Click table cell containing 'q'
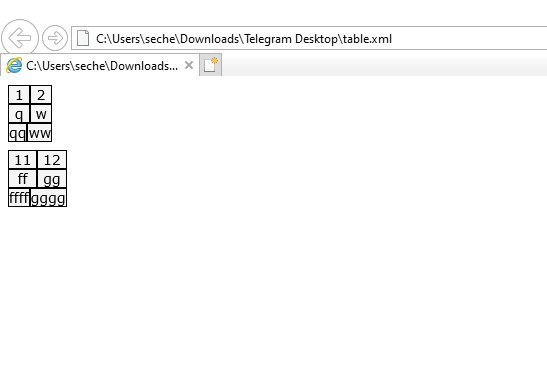547x378 pixels. point(19,114)
